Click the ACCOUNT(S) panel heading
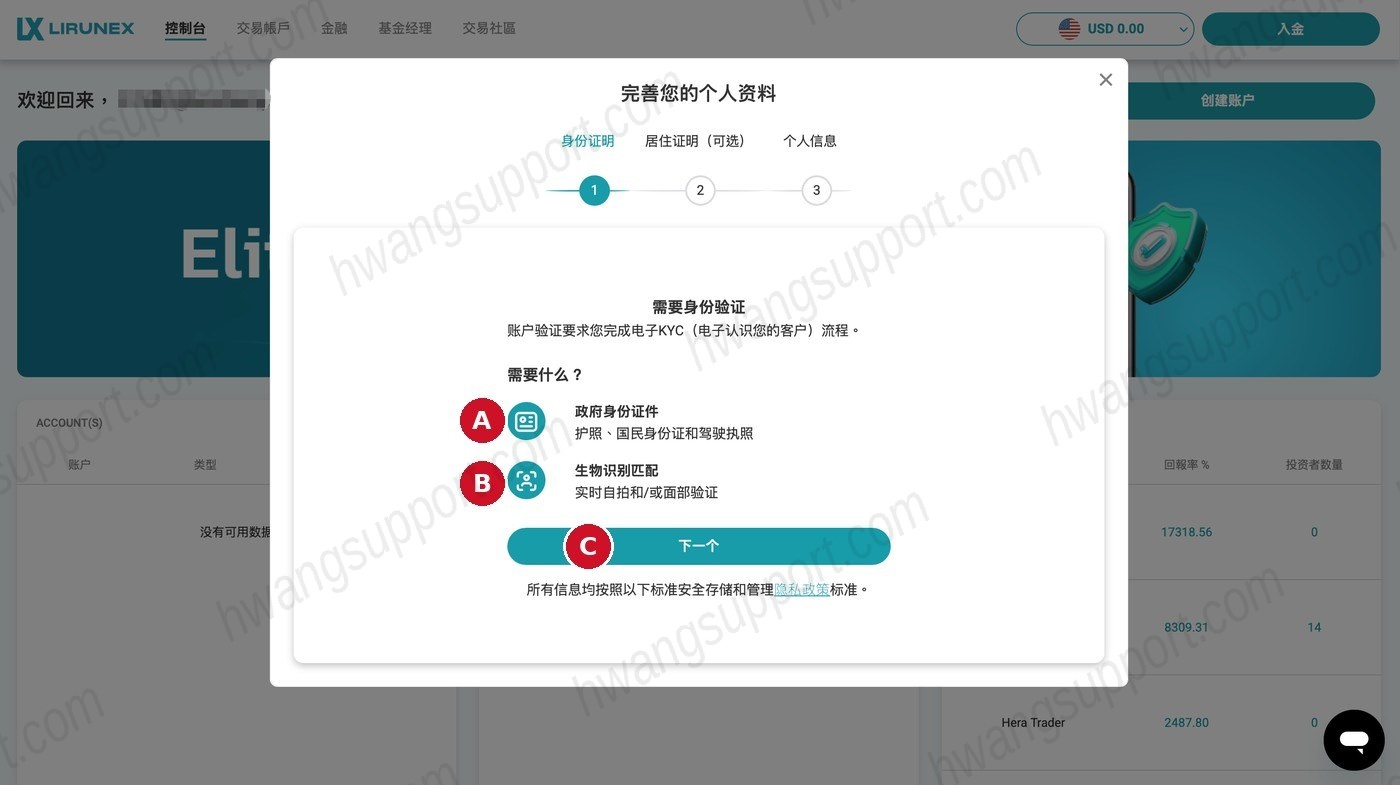The width and height of the screenshot is (1400, 785). click(69, 423)
